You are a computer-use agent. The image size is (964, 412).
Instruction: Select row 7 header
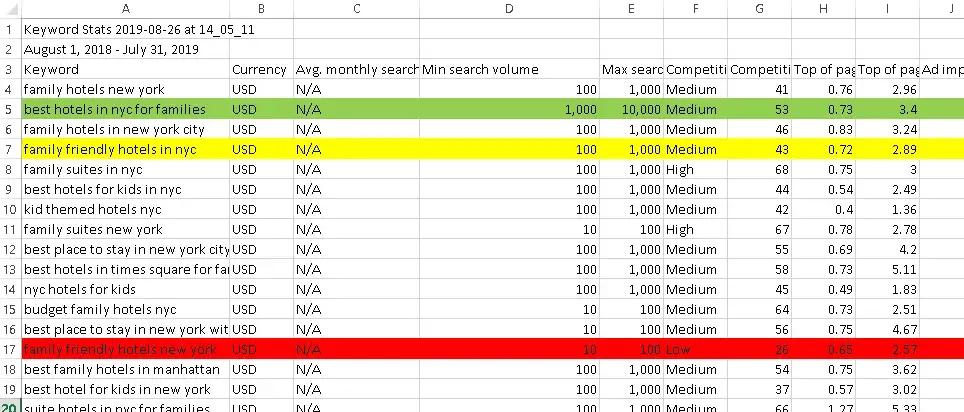point(10,149)
